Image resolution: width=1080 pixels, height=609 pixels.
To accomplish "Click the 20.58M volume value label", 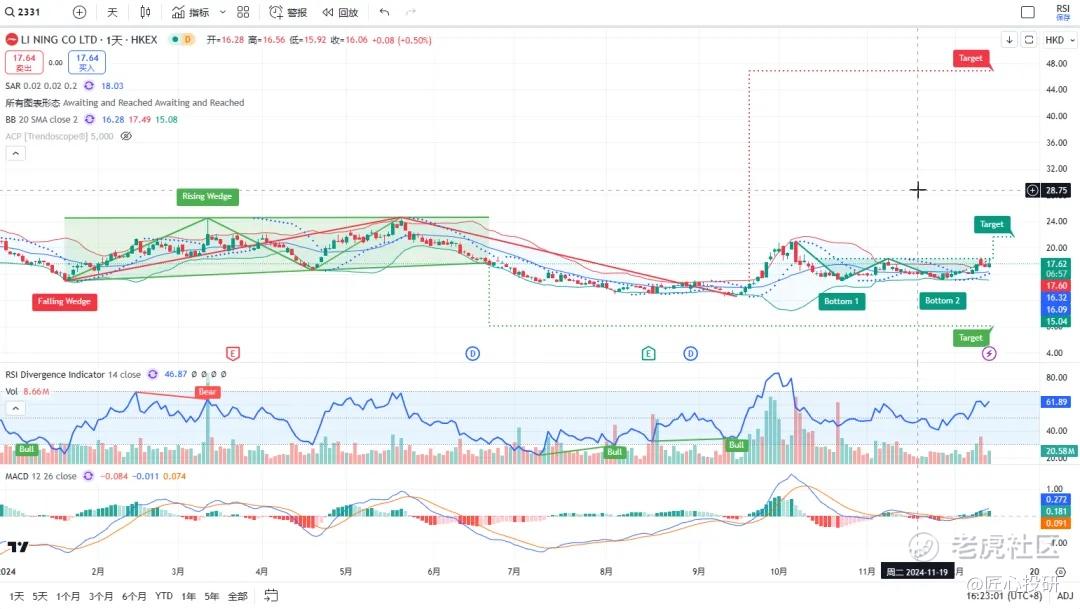I will pos(1059,451).
